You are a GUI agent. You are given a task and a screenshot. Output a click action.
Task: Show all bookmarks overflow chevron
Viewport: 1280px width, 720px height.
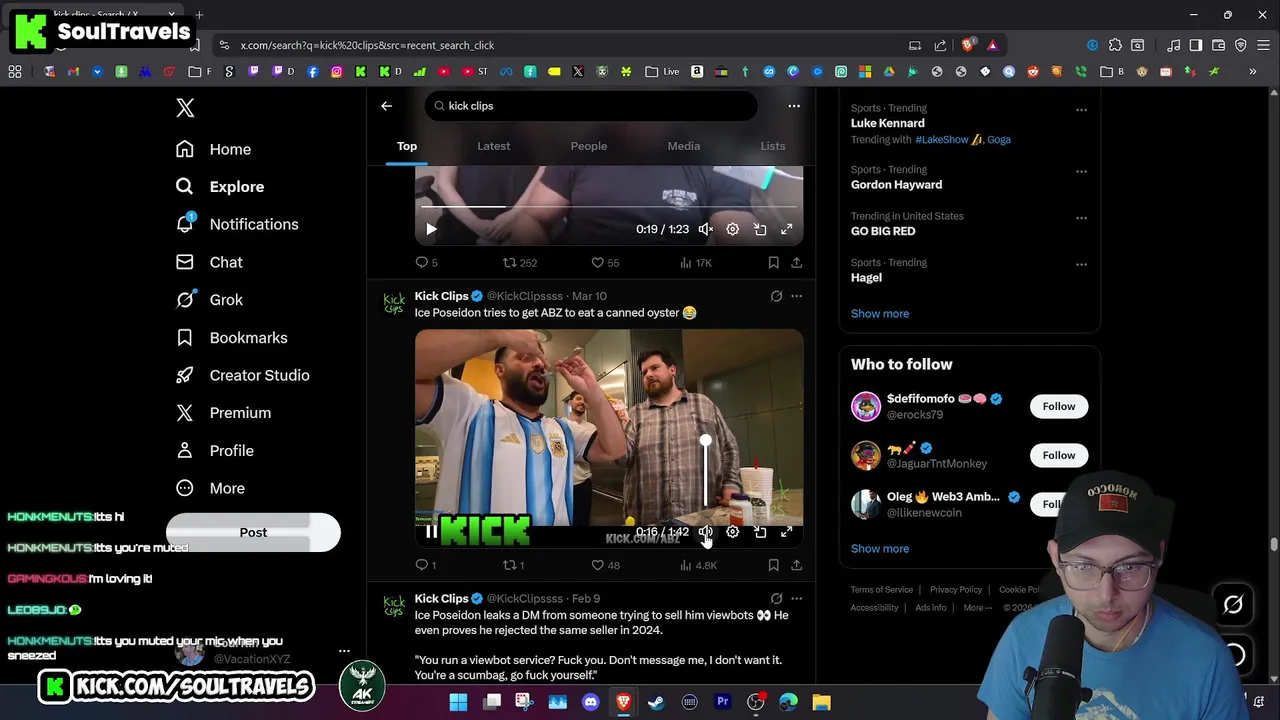tap(1252, 72)
